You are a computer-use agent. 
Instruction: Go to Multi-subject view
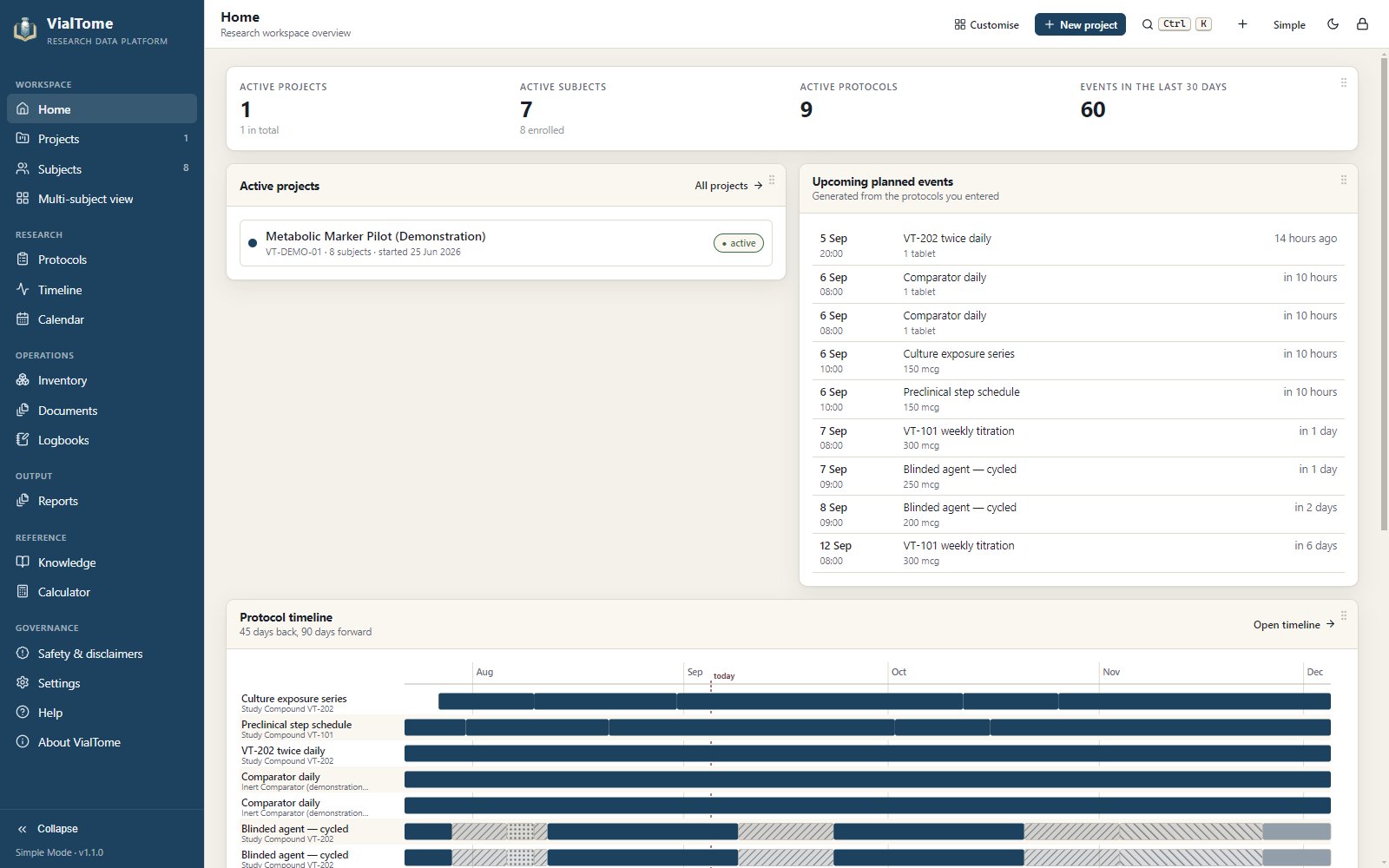coord(102,199)
